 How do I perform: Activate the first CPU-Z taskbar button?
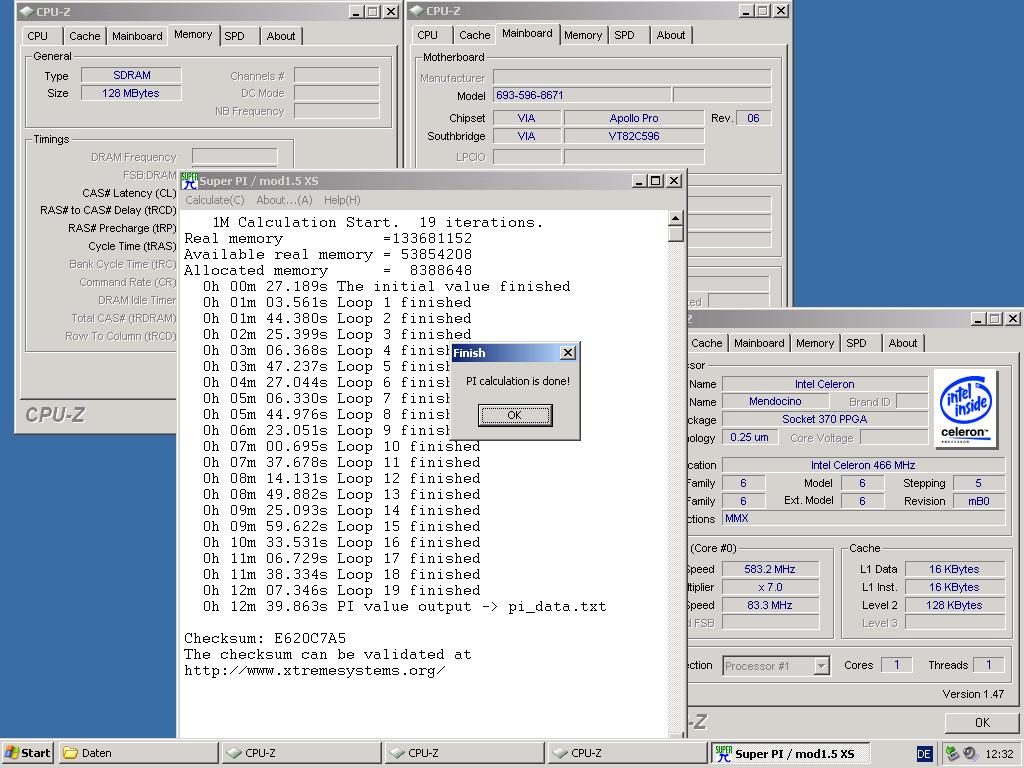pos(301,753)
